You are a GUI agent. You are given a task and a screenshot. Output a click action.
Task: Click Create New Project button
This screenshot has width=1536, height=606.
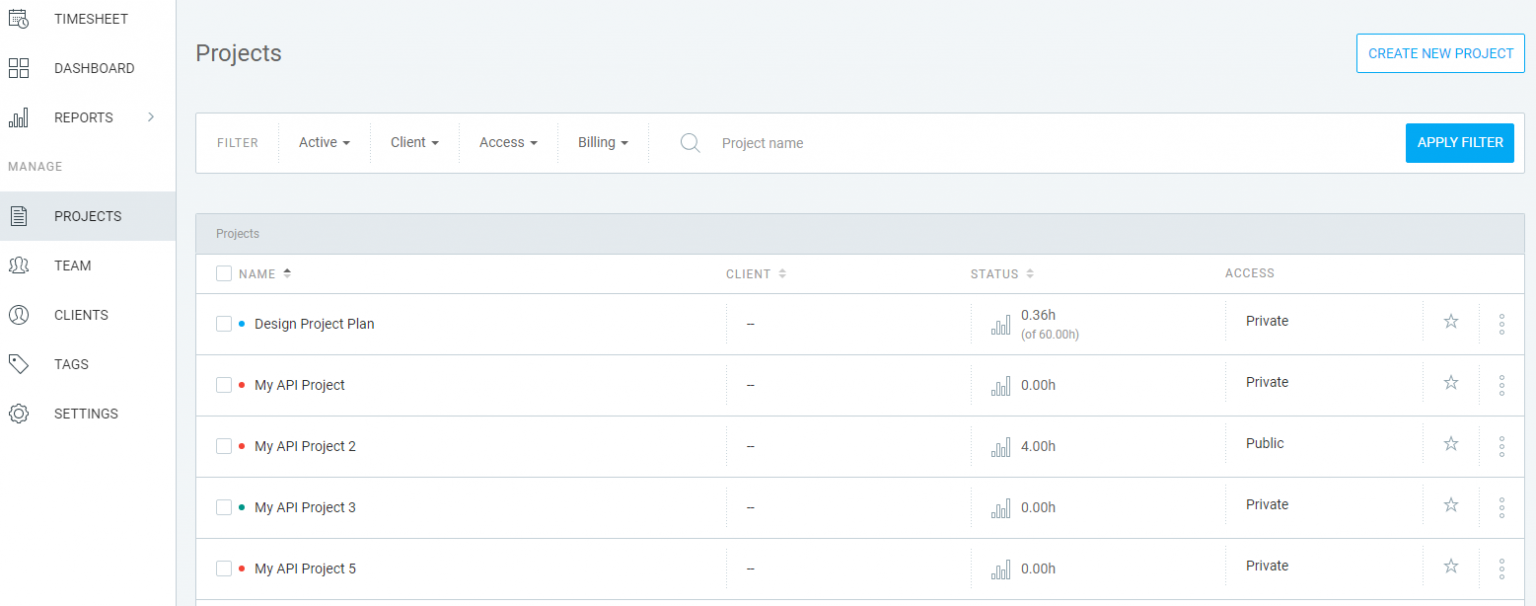[1440, 53]
